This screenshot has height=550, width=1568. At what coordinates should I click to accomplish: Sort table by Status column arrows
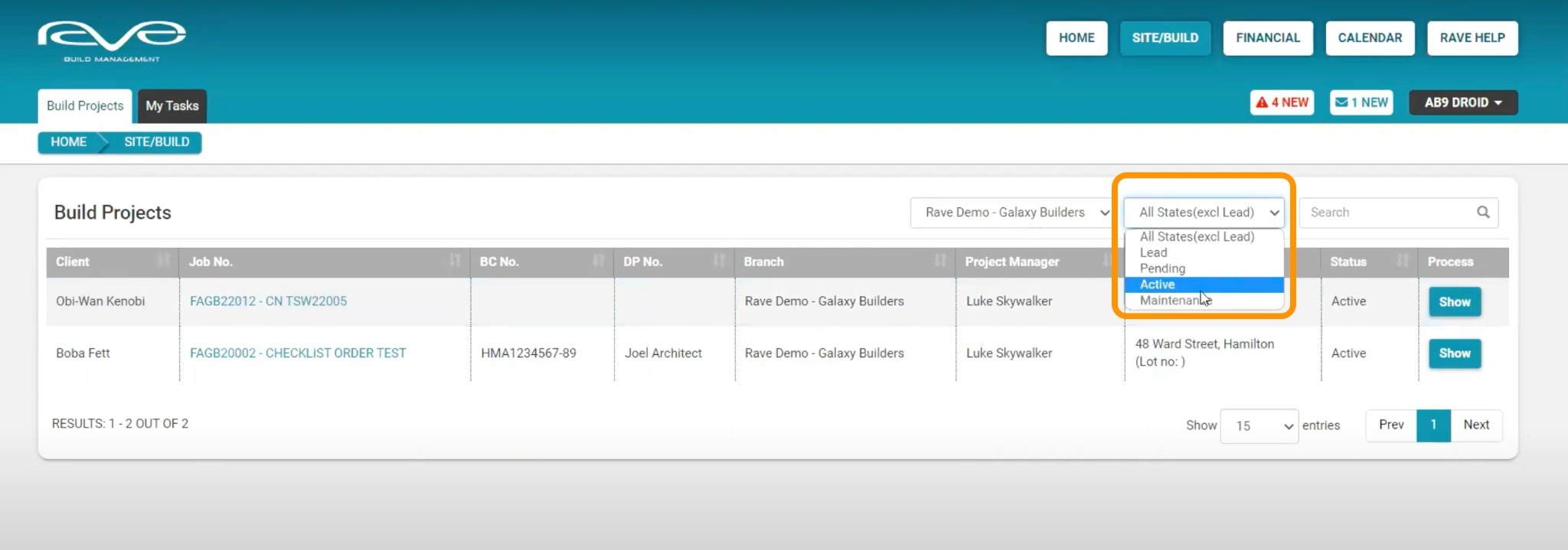point(1402,261)
